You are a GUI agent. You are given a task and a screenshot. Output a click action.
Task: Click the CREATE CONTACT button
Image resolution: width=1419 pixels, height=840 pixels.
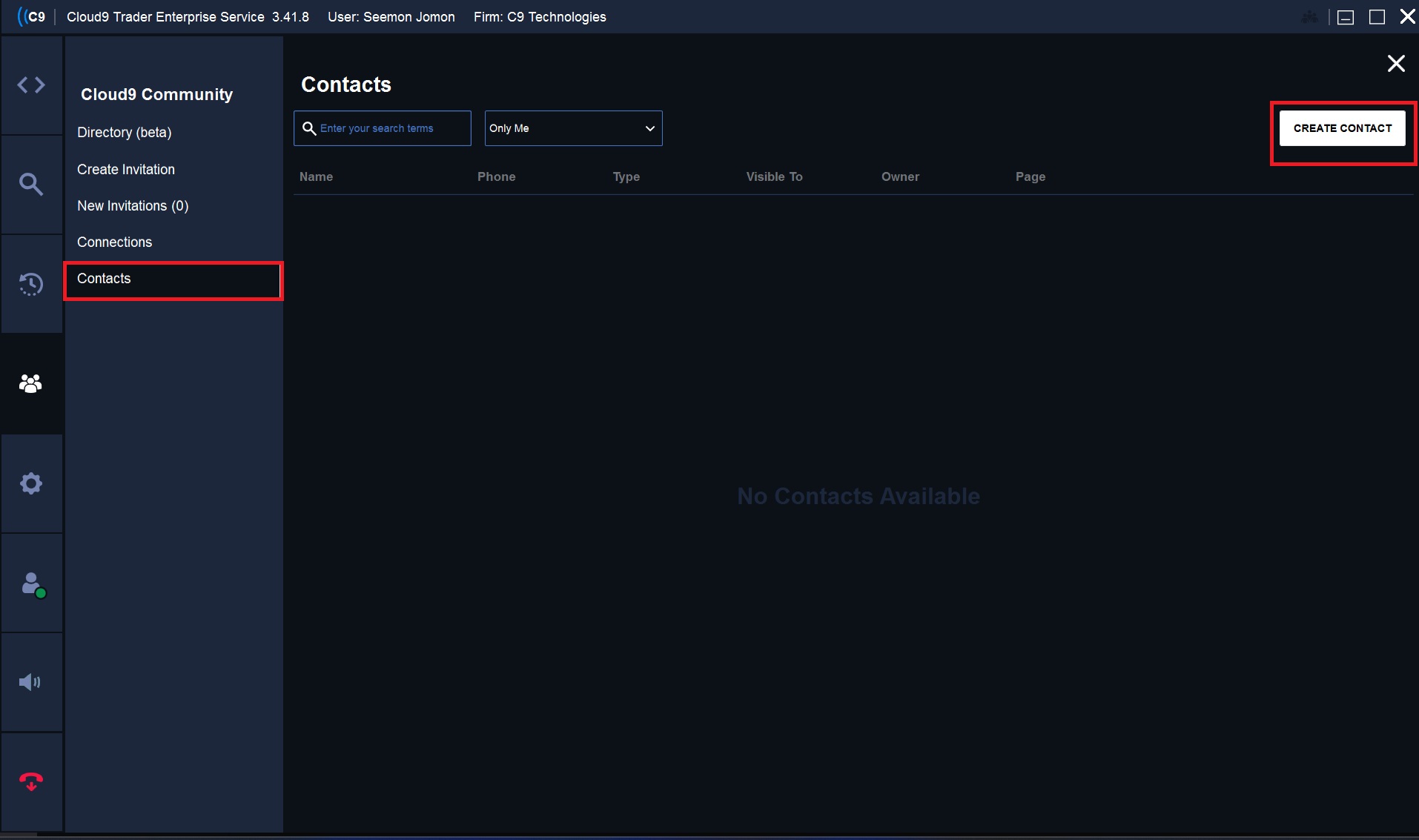click(1343, 128)
